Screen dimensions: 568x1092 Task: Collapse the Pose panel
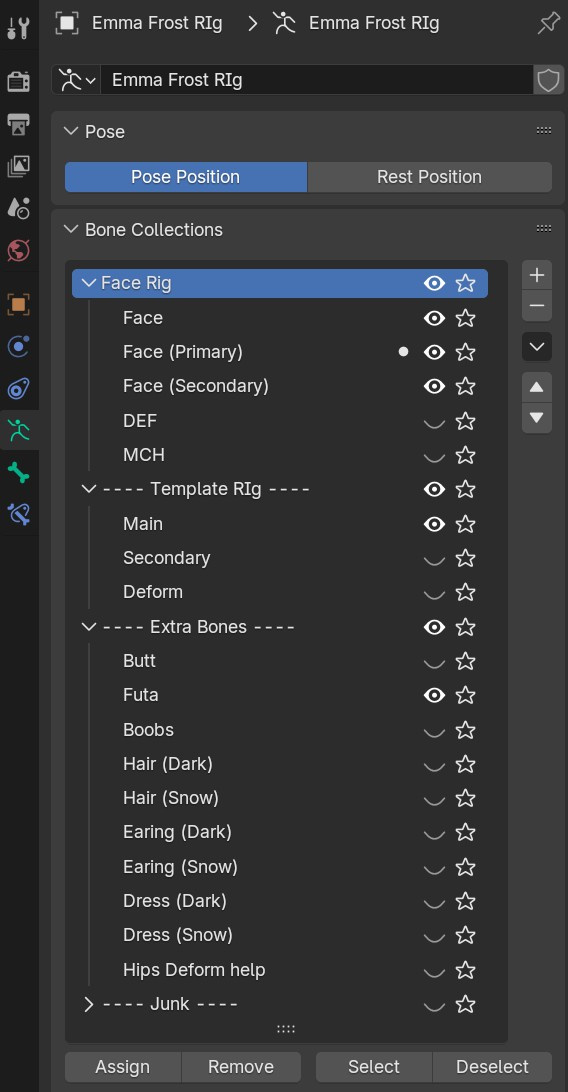[x=71, y=131]
